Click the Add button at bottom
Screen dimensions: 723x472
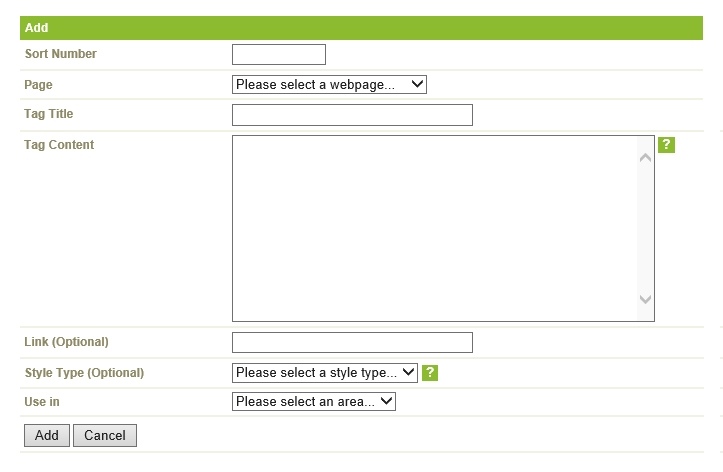click(47, 436)
